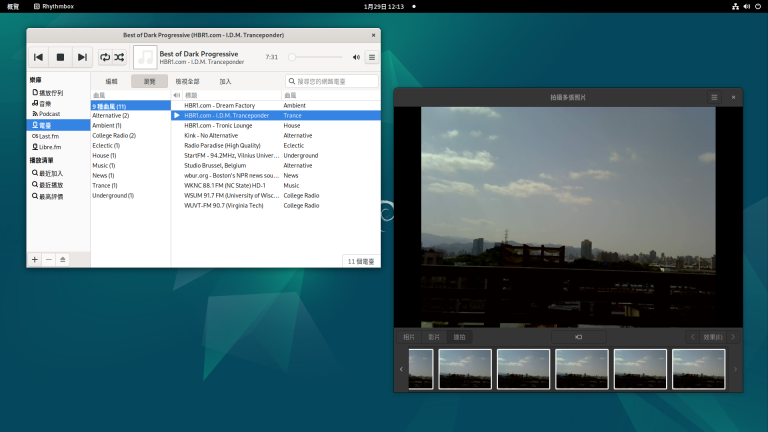
Task: Select HBR1.com - Tronic Lounge station
Action: [x=276, y=125]
